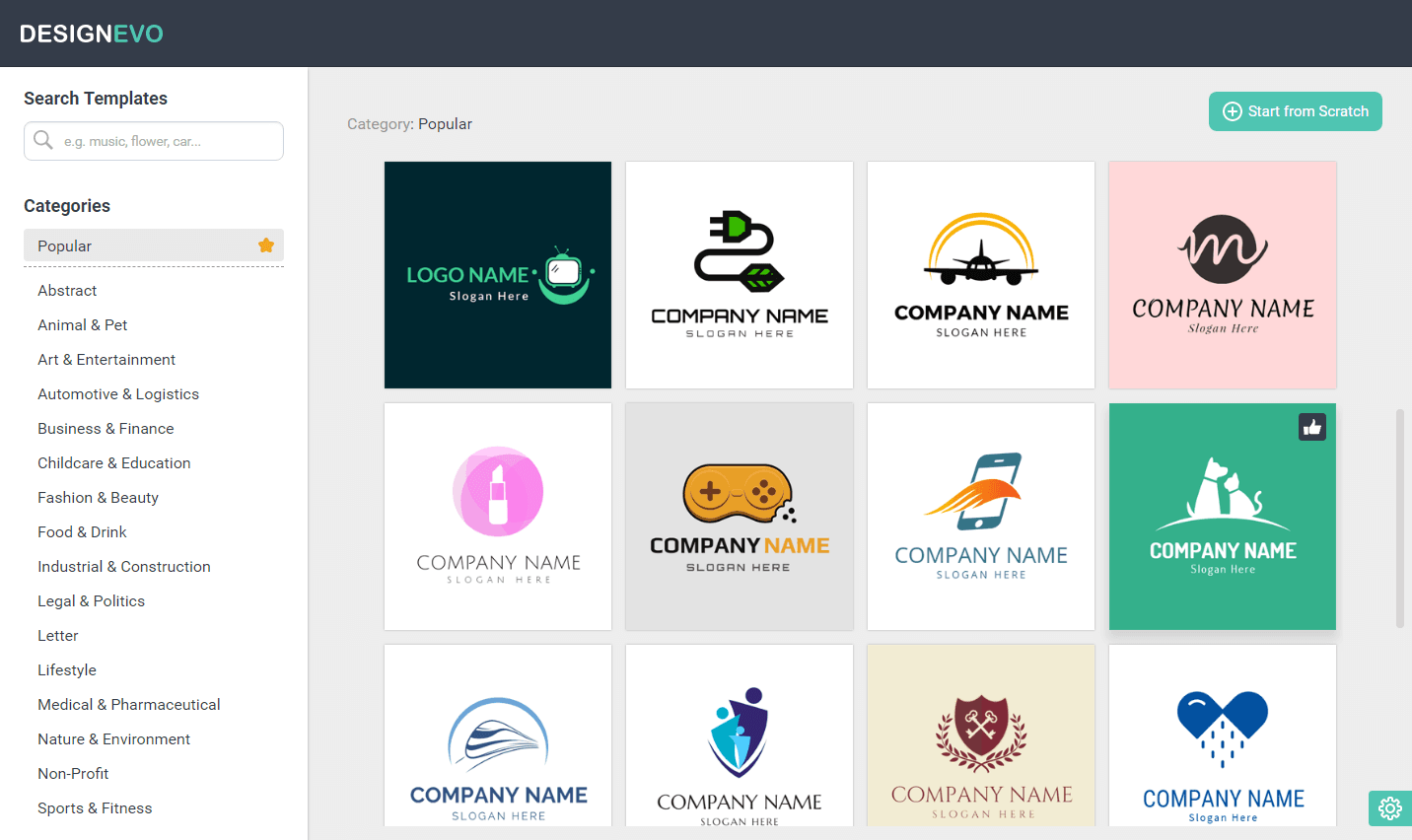Open the settings gear in bottom corner

pyautogui.click(x=1389, y=808)
